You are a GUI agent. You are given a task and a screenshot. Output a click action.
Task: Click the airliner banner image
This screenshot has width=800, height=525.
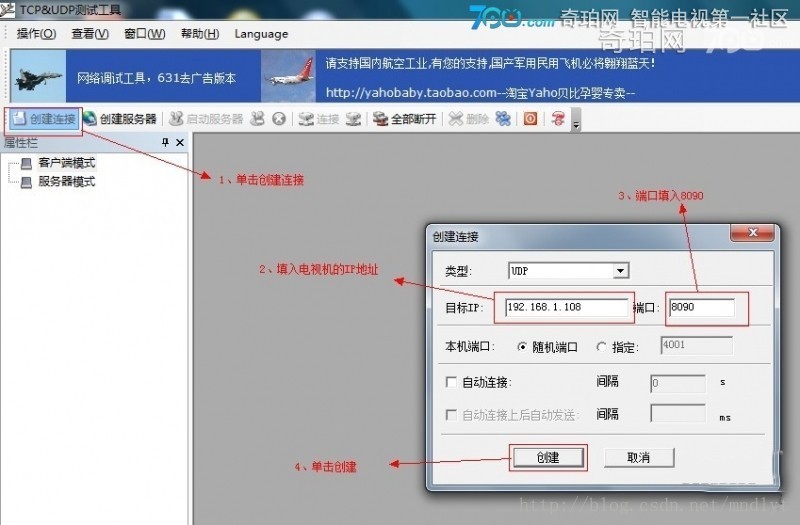pos(288,76)
